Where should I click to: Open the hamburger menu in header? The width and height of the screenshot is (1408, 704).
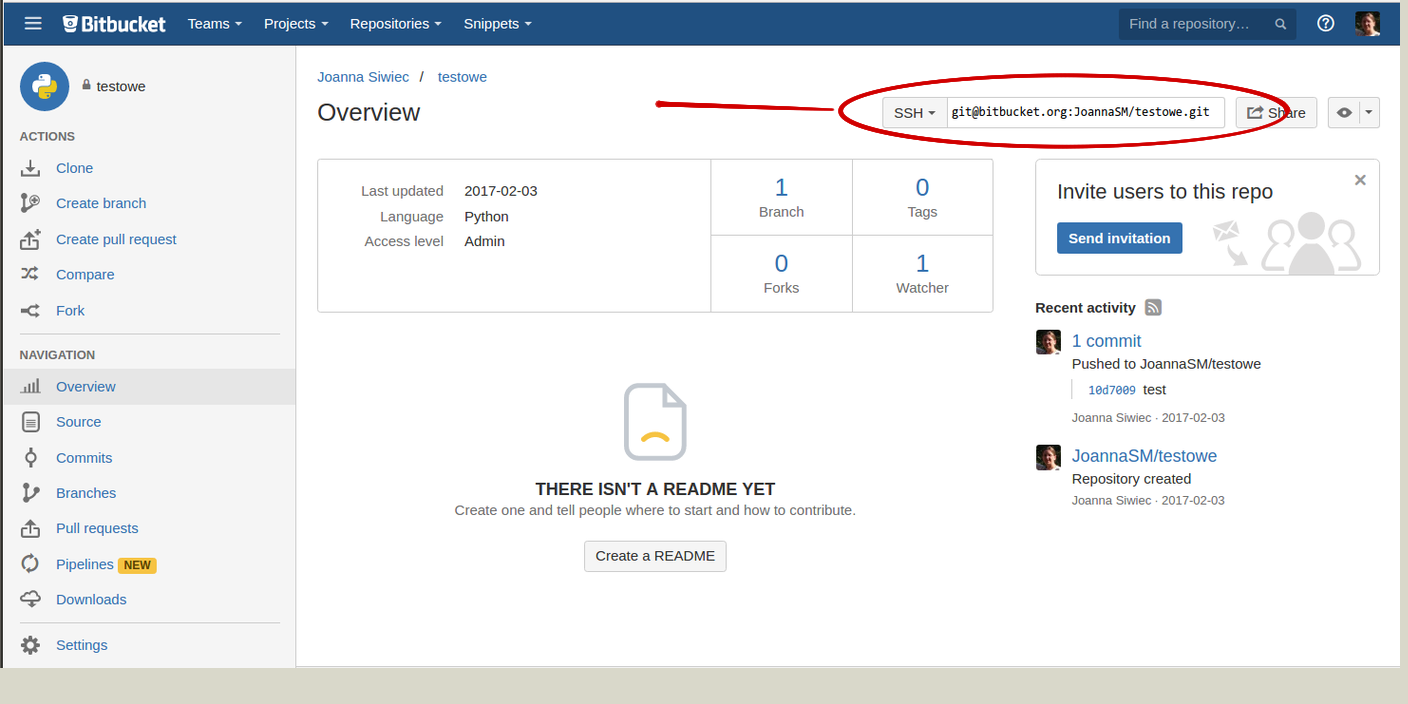pyautogui.click(x=33, y=23)
